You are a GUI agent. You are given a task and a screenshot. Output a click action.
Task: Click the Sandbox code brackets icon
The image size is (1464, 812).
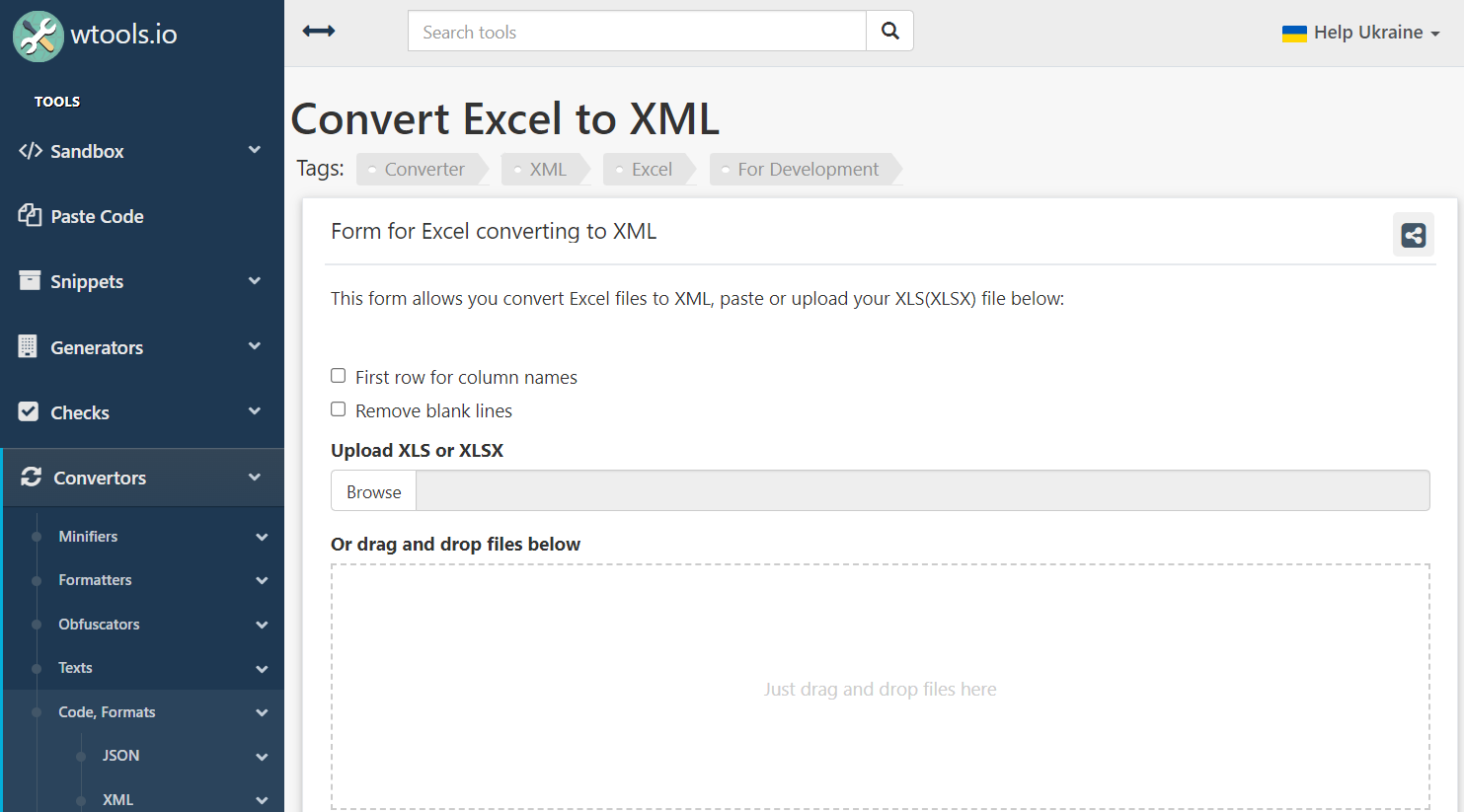click(x=31, y=151)
